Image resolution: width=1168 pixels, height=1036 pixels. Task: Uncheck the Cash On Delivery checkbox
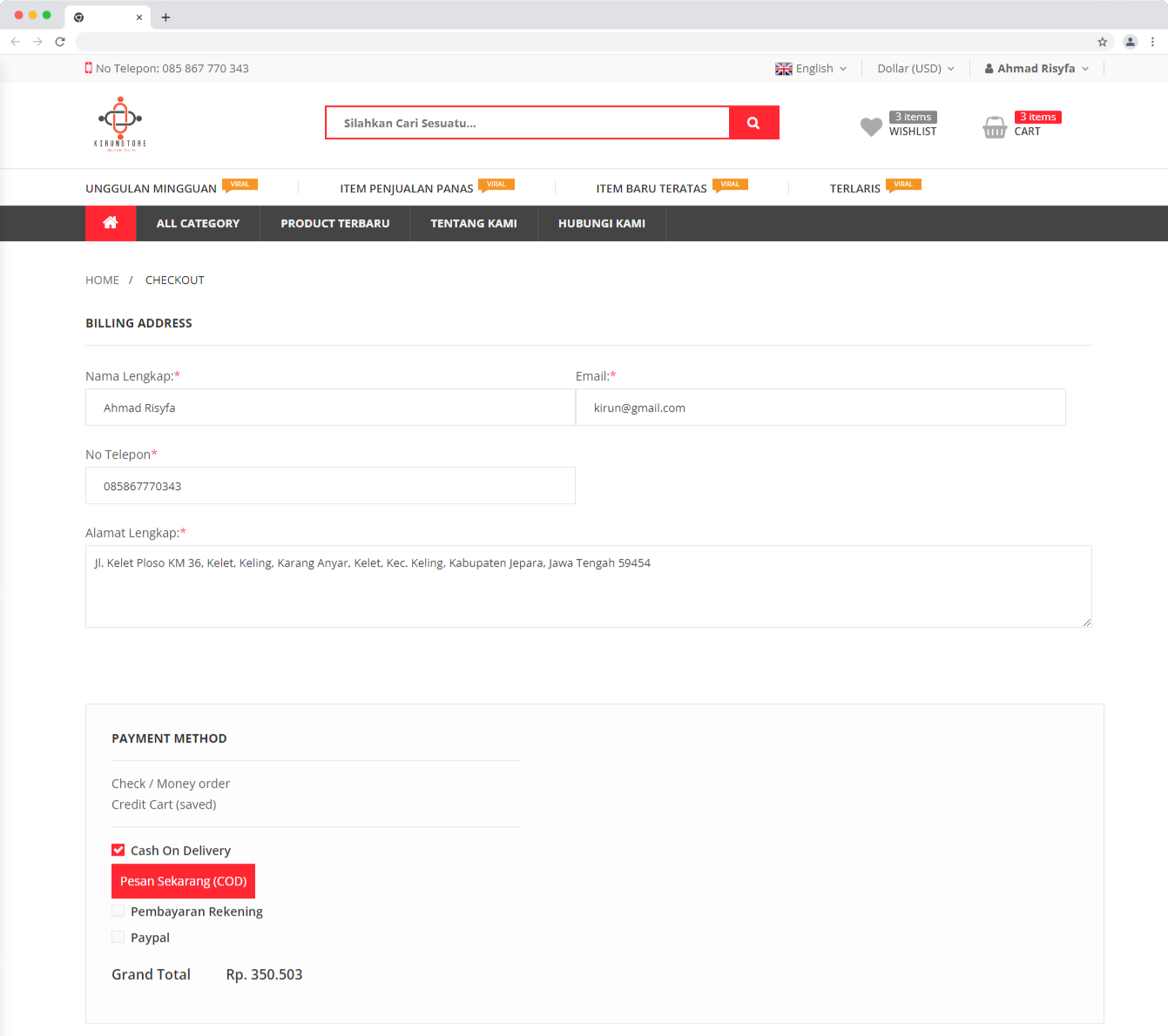coord(118,850)
